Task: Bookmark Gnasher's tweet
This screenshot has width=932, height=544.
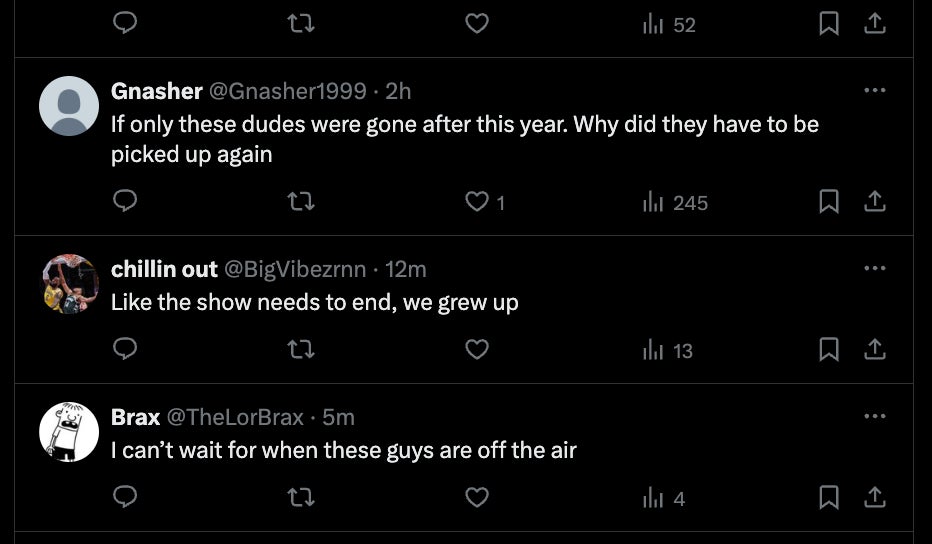Action: [829, 202]
